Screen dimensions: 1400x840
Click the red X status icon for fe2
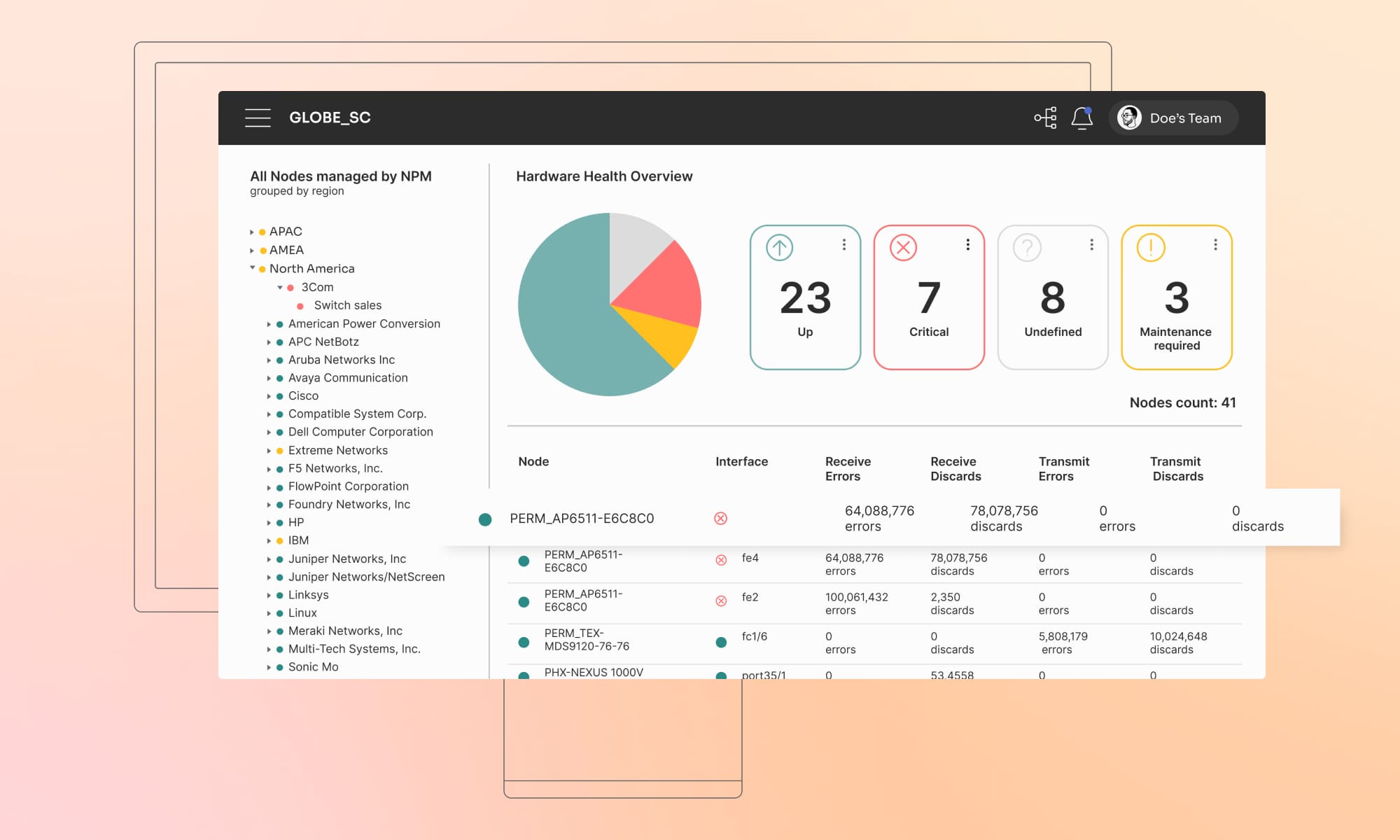point(721,601)
